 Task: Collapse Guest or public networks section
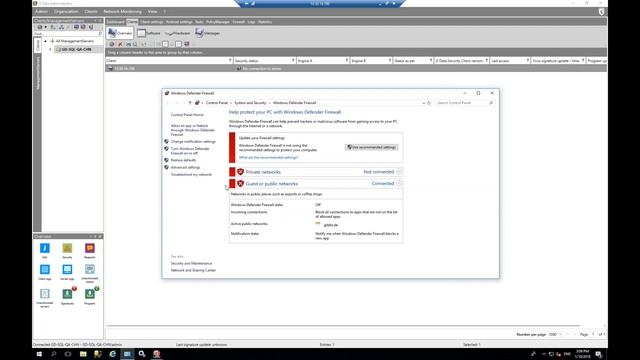click(399, 184)
